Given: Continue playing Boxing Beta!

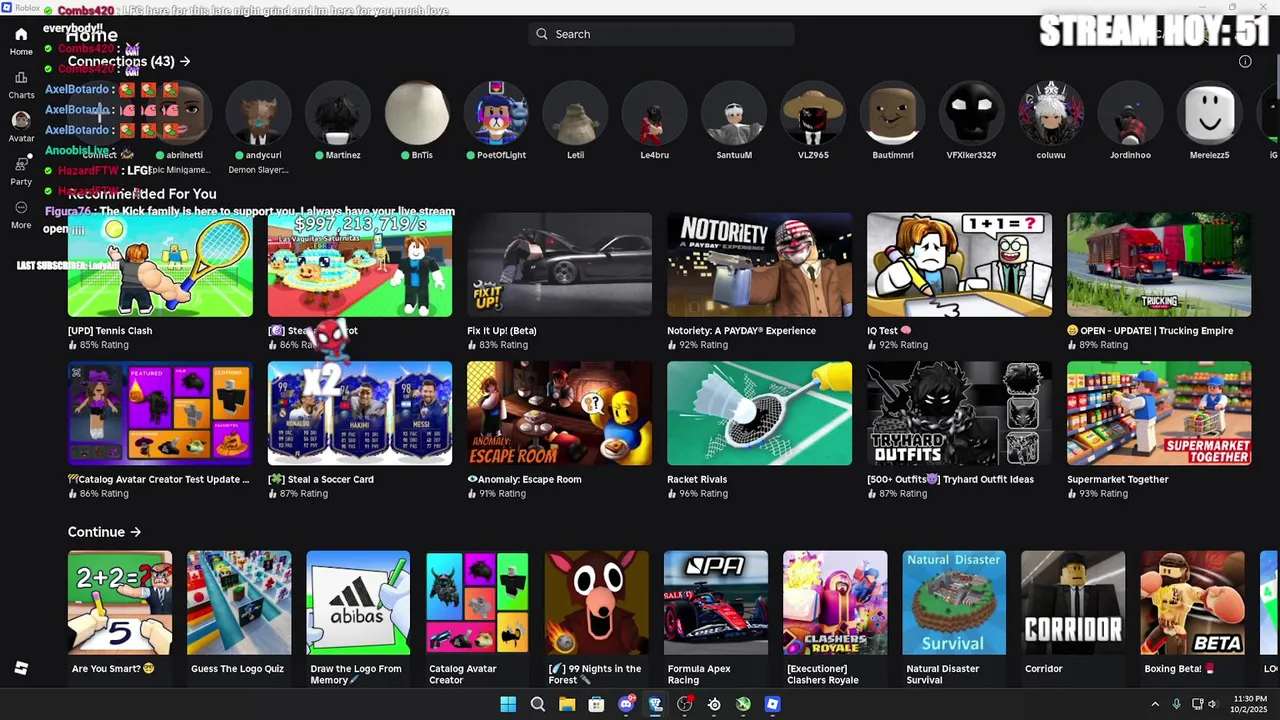Looking at the screenshot, I should [x=1193, y=602].
